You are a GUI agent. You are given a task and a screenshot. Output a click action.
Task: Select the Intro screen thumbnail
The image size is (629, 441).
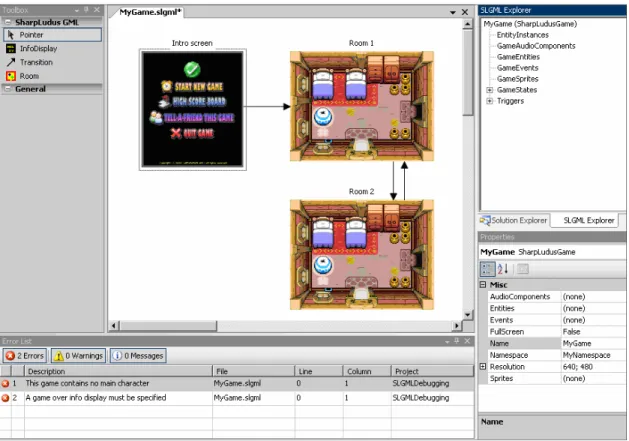tap(193, 110)
